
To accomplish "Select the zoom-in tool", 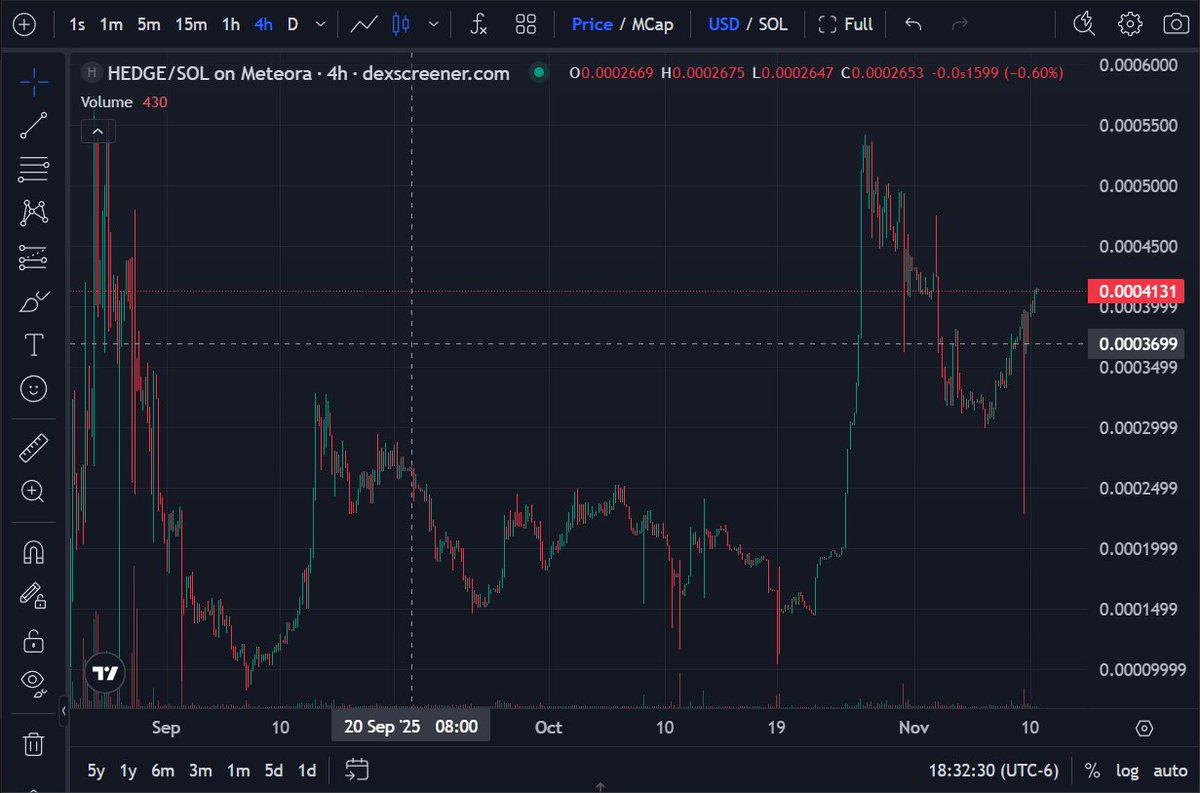I will (33, 492).
